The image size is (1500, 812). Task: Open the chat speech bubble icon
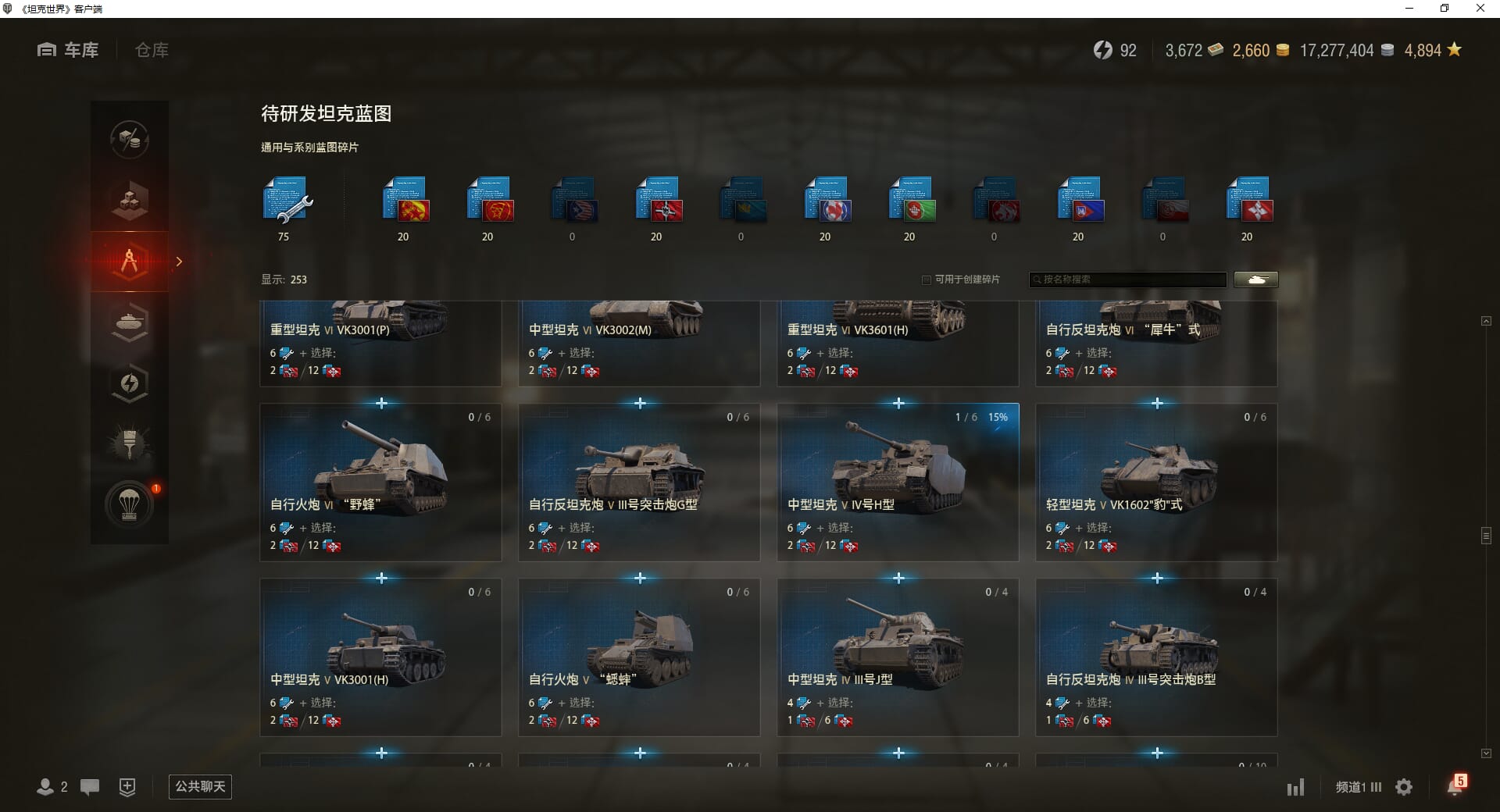[x=90, y=787]
